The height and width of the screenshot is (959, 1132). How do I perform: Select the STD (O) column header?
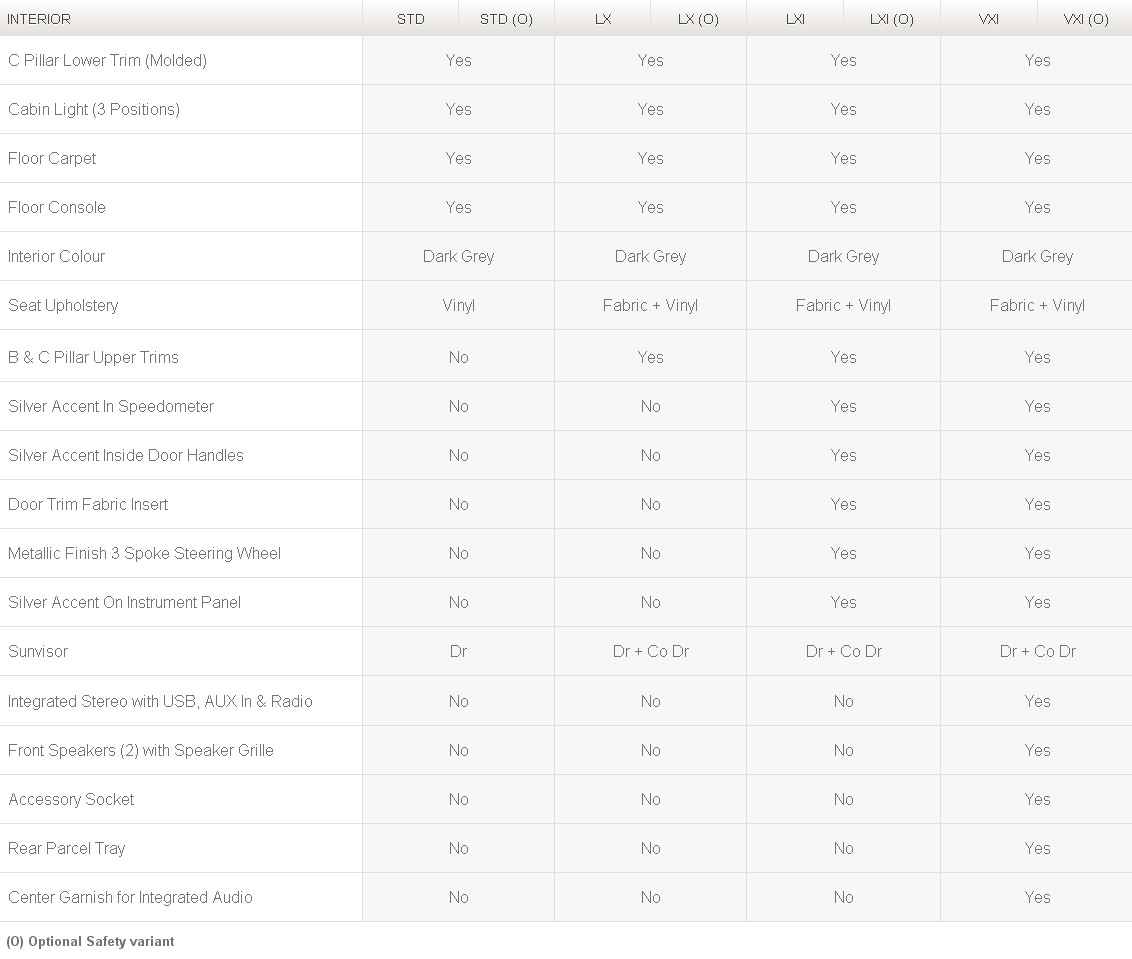tap(506, 19)
